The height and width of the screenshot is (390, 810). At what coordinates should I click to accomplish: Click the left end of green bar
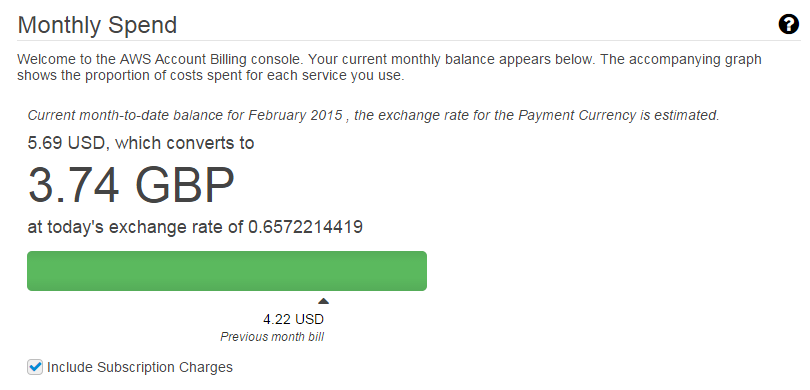click(x=32, y=271)
